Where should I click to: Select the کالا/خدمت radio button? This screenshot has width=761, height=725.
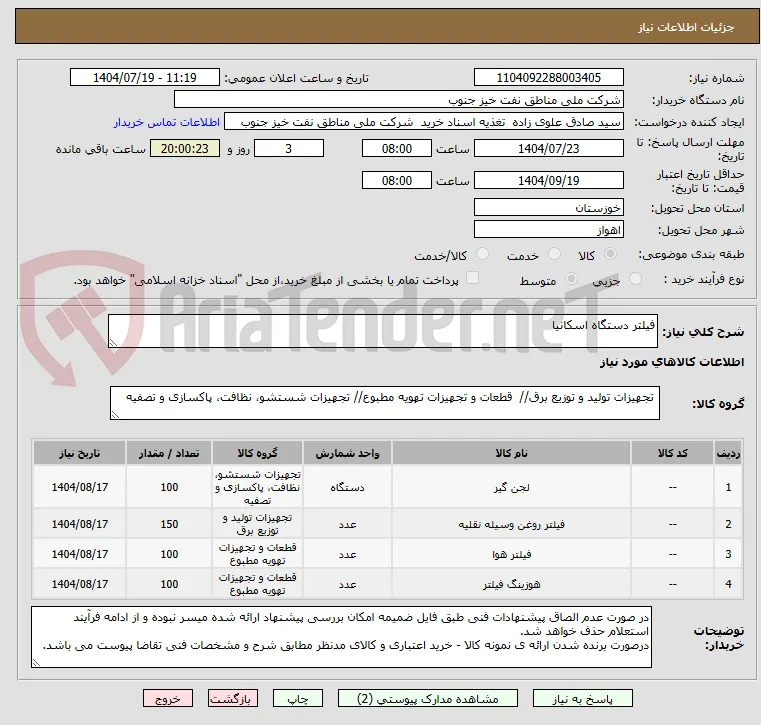(482, 254)
